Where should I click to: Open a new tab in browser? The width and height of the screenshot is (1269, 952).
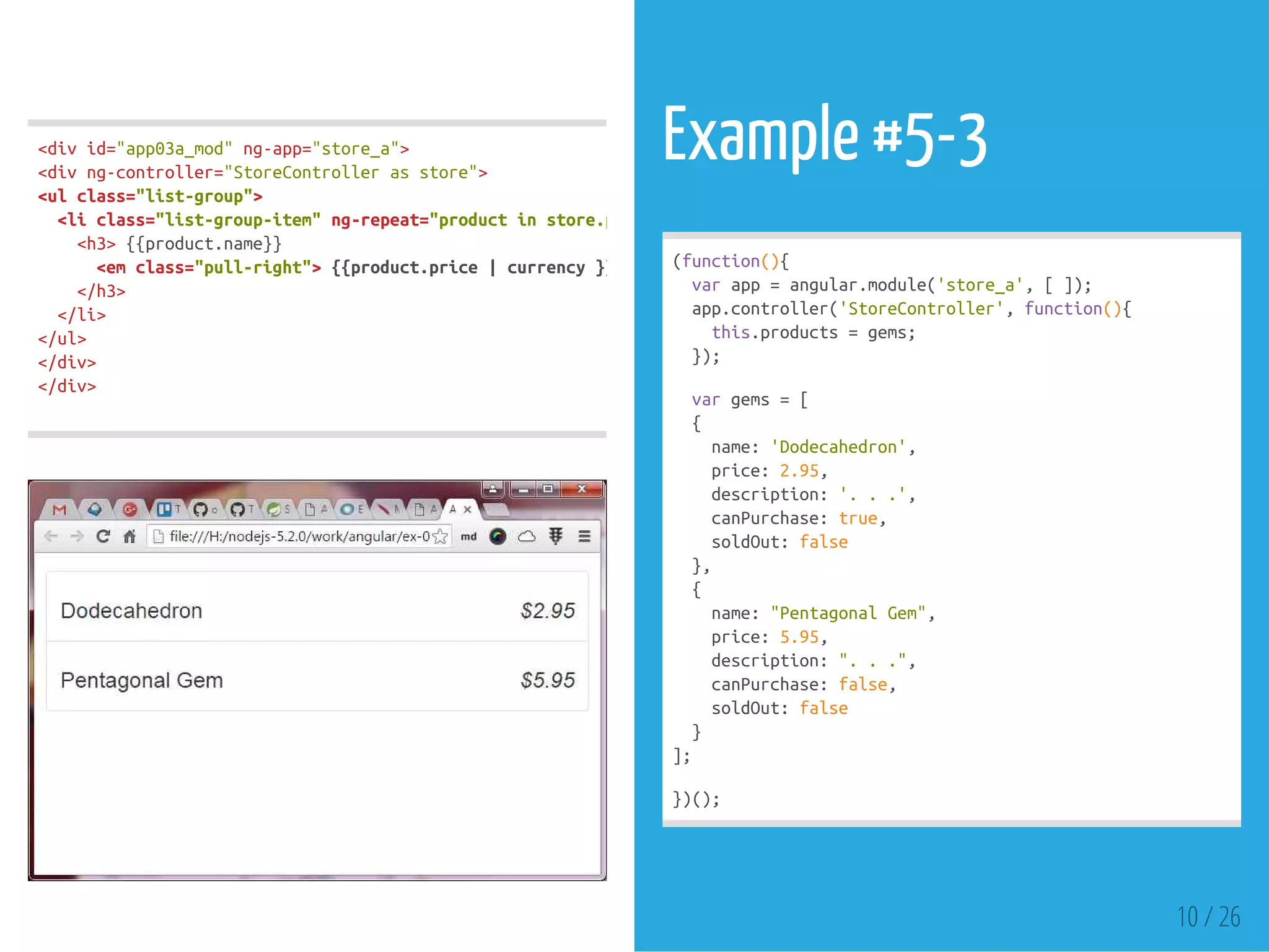tap(496, 510)
